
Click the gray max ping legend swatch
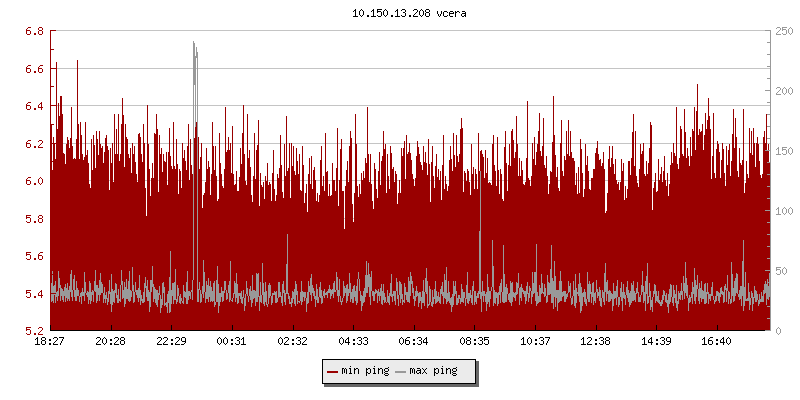pyautogui.click(x=401, y=371)
